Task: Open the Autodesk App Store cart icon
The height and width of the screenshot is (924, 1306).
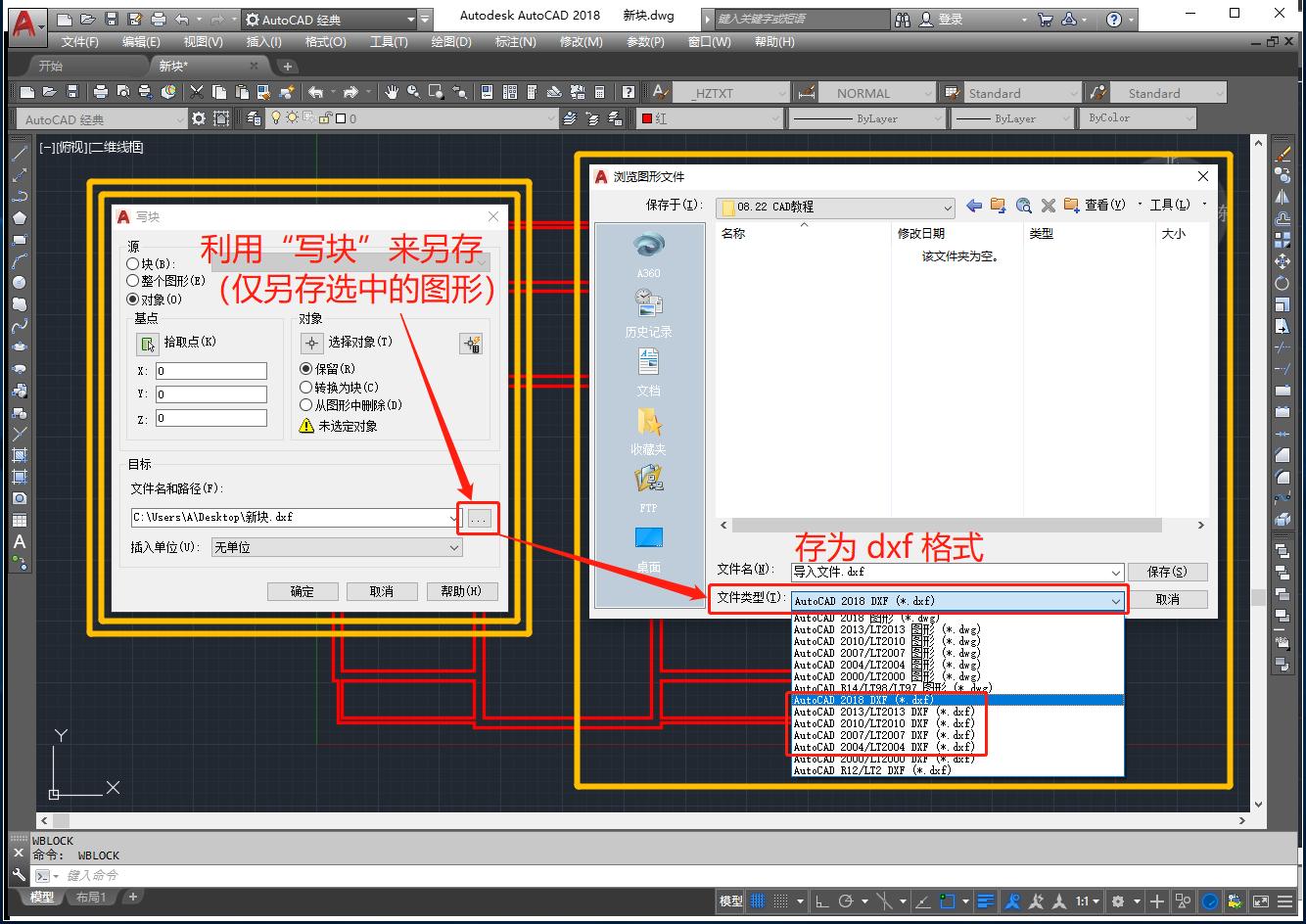Action: pyautogui.click(x=1045, y=20)
